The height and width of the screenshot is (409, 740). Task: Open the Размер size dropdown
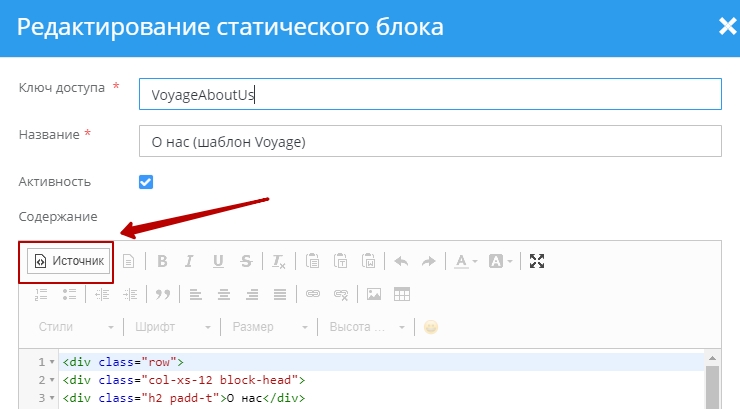pos(266,327)
